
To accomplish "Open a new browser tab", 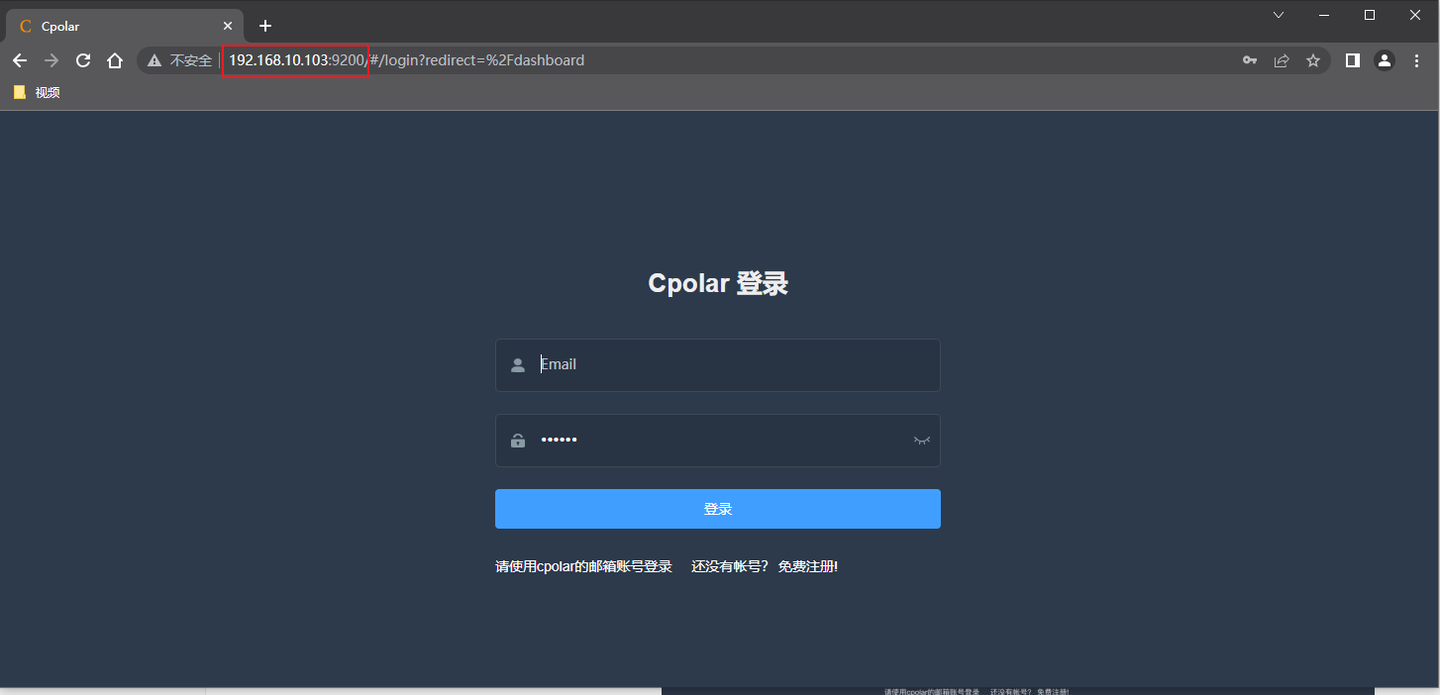I will [x=265, y=26].
